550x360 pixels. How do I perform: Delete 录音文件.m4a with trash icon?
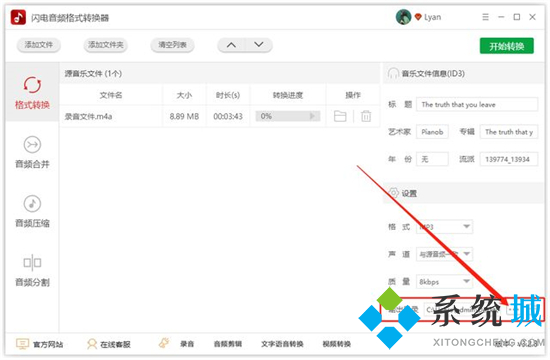point(366,116)
